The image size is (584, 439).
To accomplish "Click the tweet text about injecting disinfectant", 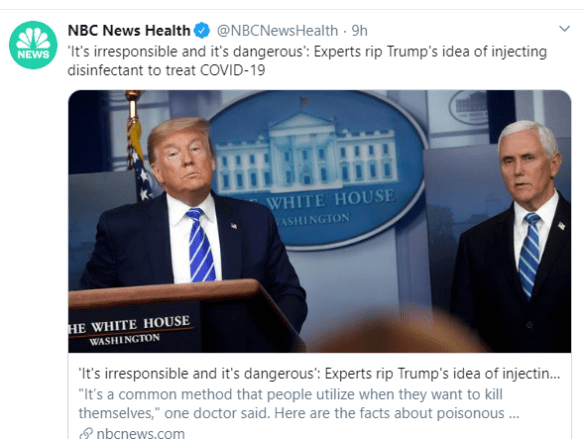I will [x=307, y=61].
